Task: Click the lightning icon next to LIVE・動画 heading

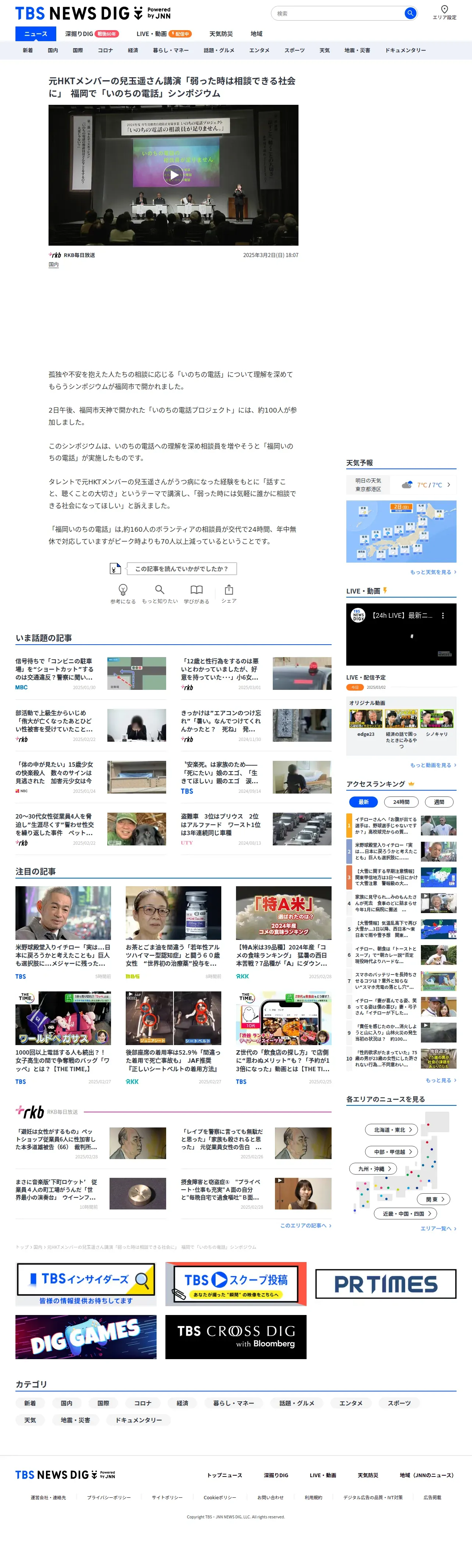Action: click(x=385, y=591)
